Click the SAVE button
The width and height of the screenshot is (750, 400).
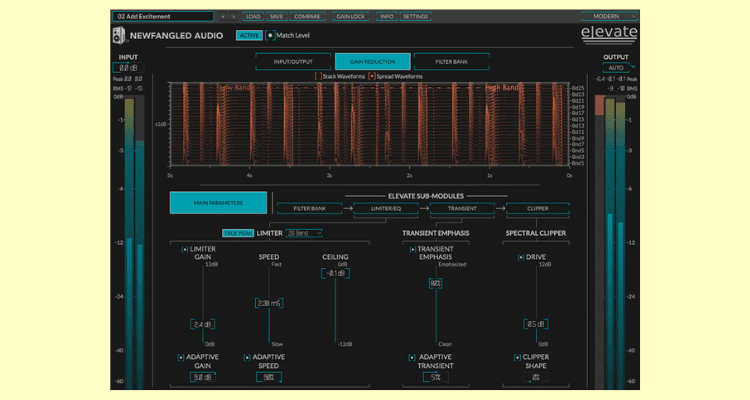[276, 16]
